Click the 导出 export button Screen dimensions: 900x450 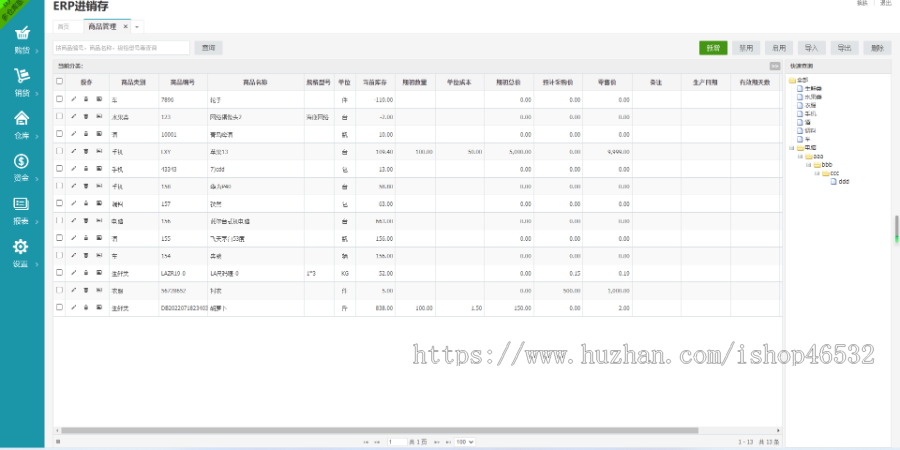[844, 47]
